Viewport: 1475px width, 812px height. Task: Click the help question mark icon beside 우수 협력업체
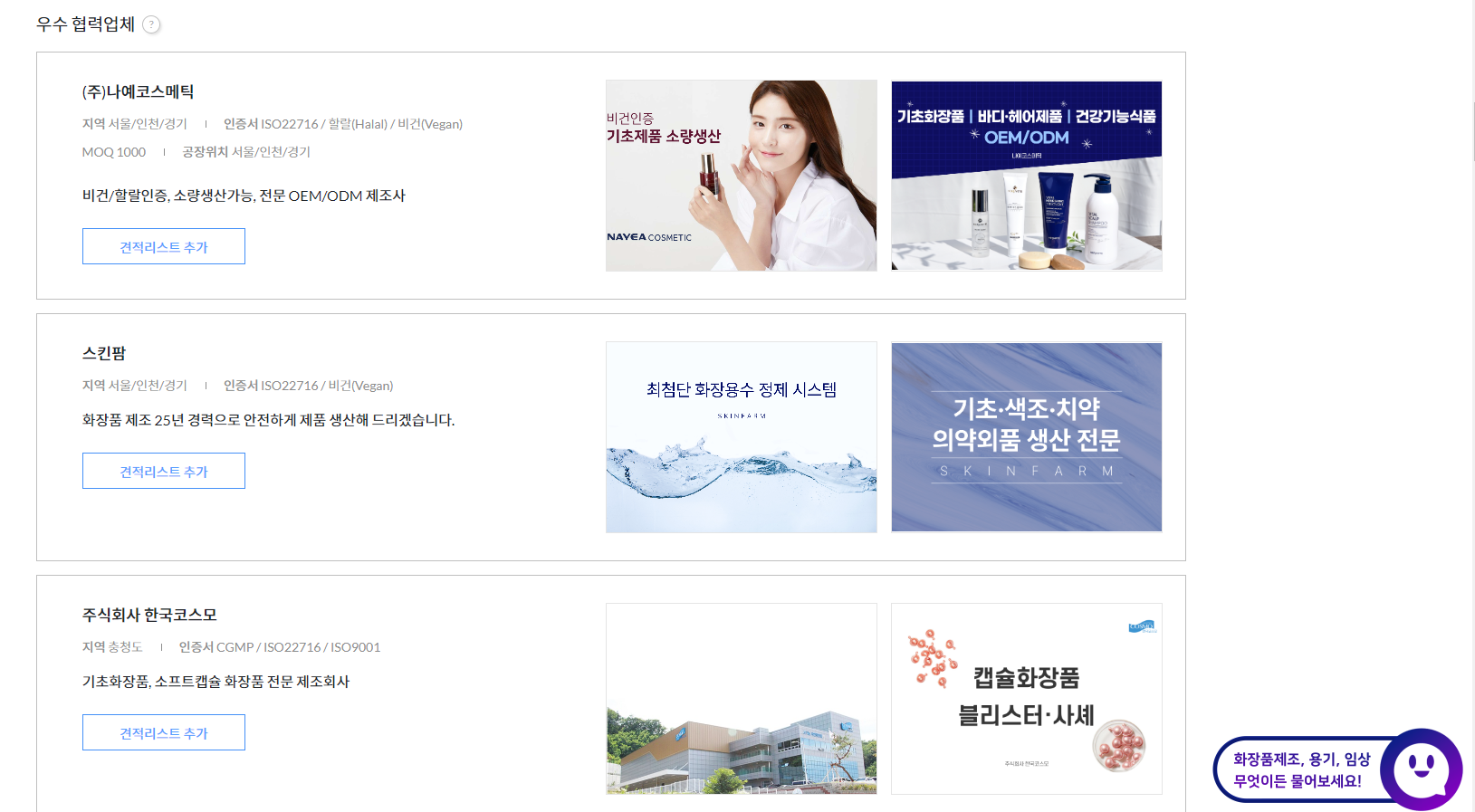tap(152, 24)
